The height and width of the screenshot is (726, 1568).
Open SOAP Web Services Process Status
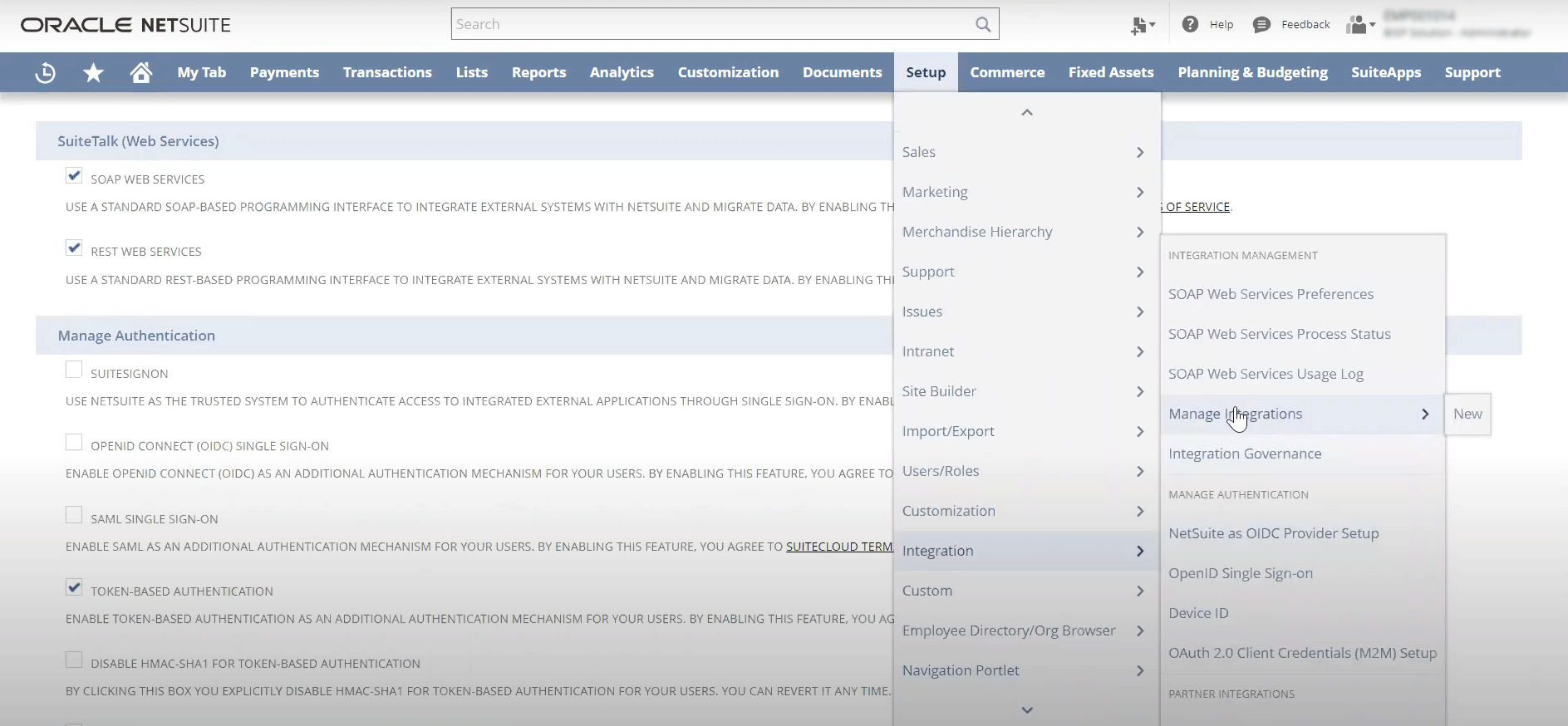click(1279, 334)
